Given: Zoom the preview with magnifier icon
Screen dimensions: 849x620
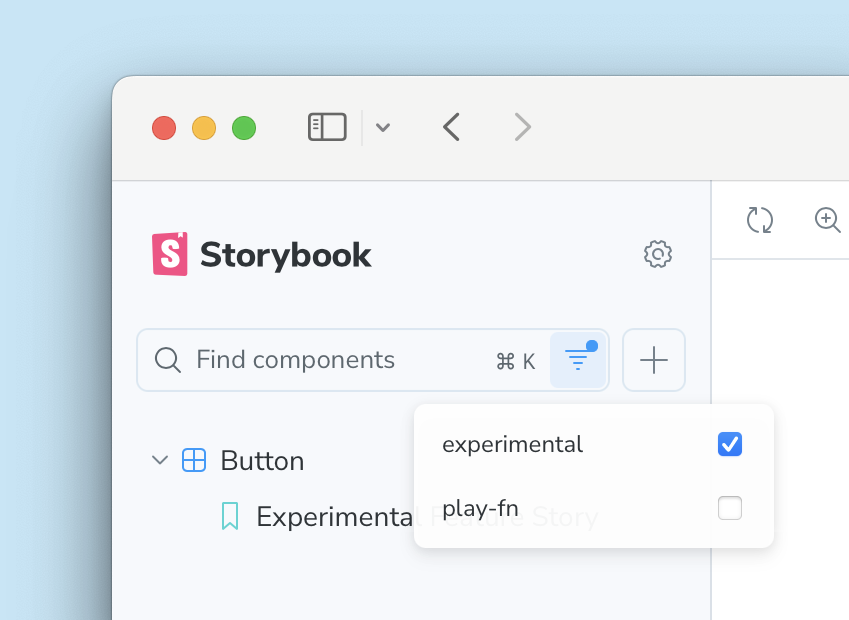Looking at the screenshot, I should coord(828,221).
